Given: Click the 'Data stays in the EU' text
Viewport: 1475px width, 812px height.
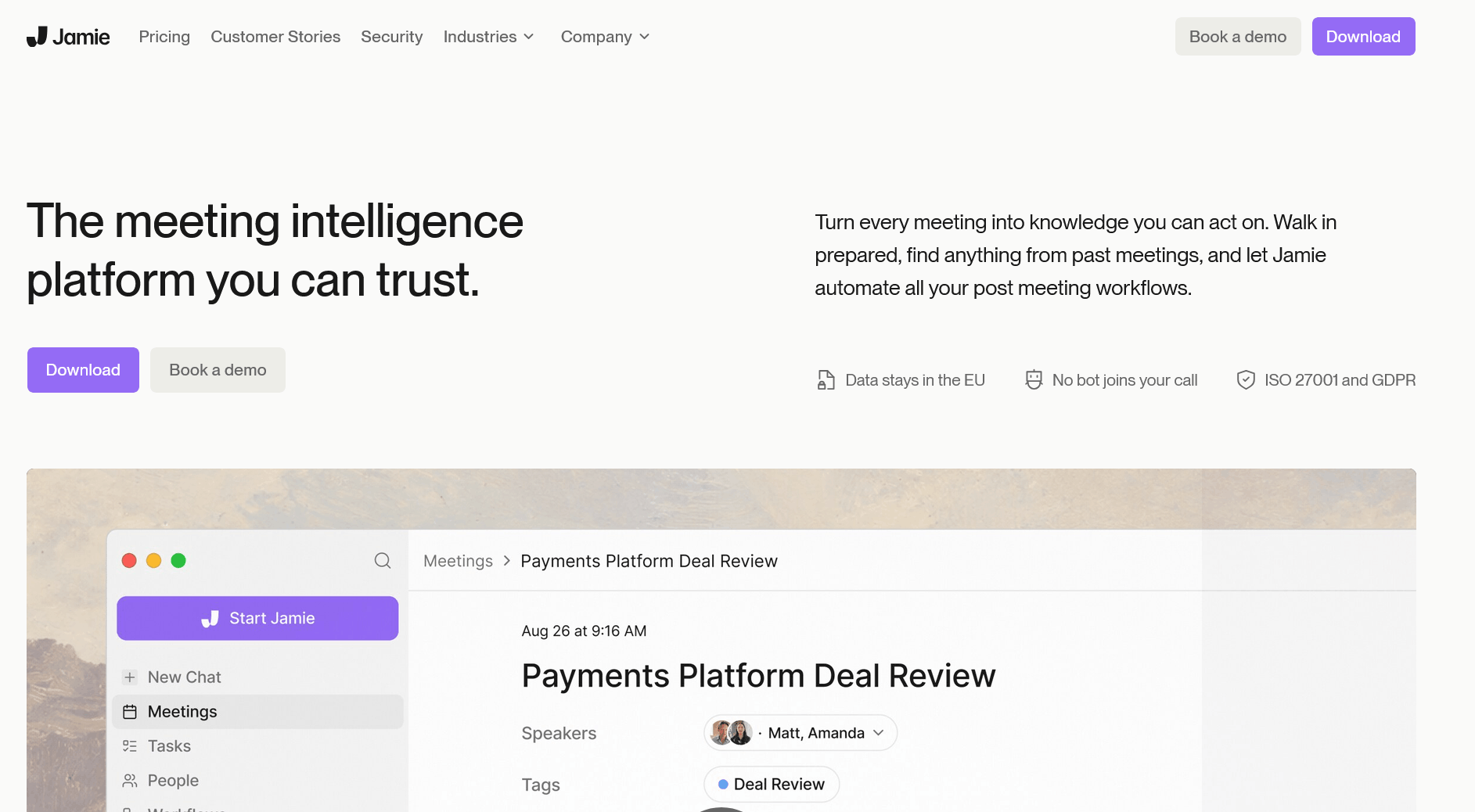Looking at the screenshot, I should pos(915,380).
